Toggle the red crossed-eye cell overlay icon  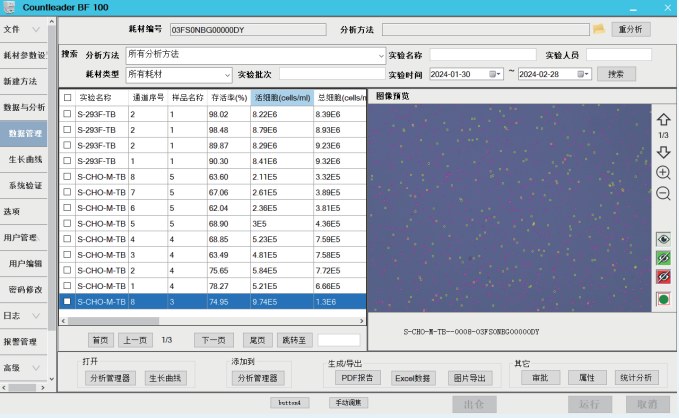tap(663, 277)
